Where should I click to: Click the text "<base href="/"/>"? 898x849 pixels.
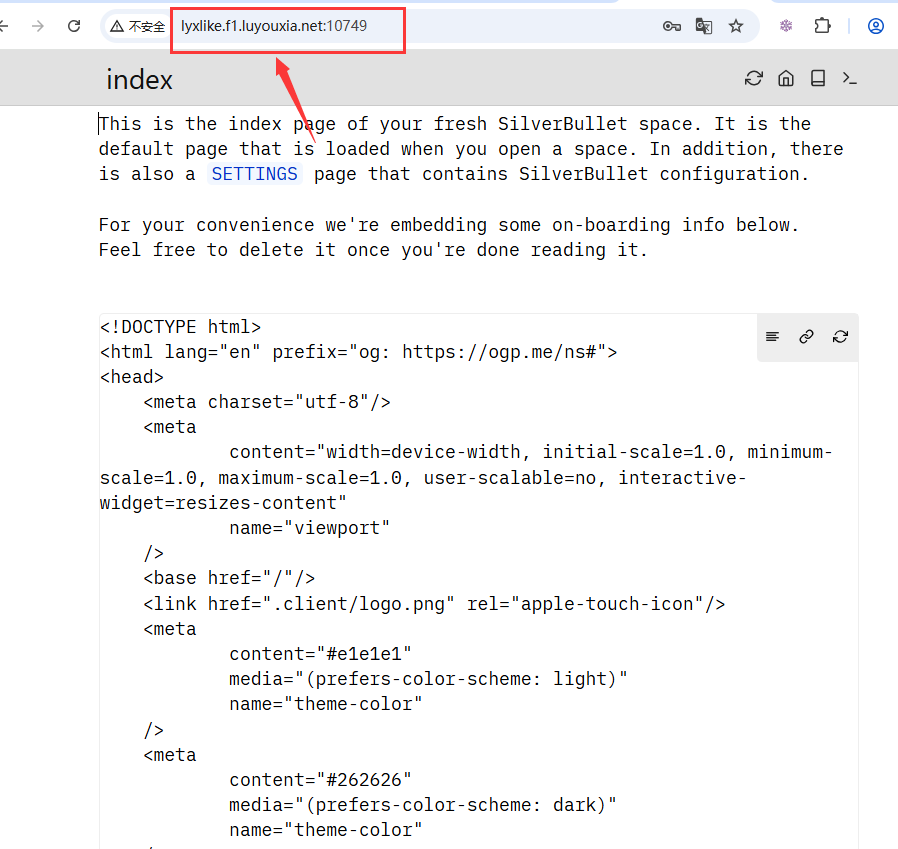(x=229, y=578)
